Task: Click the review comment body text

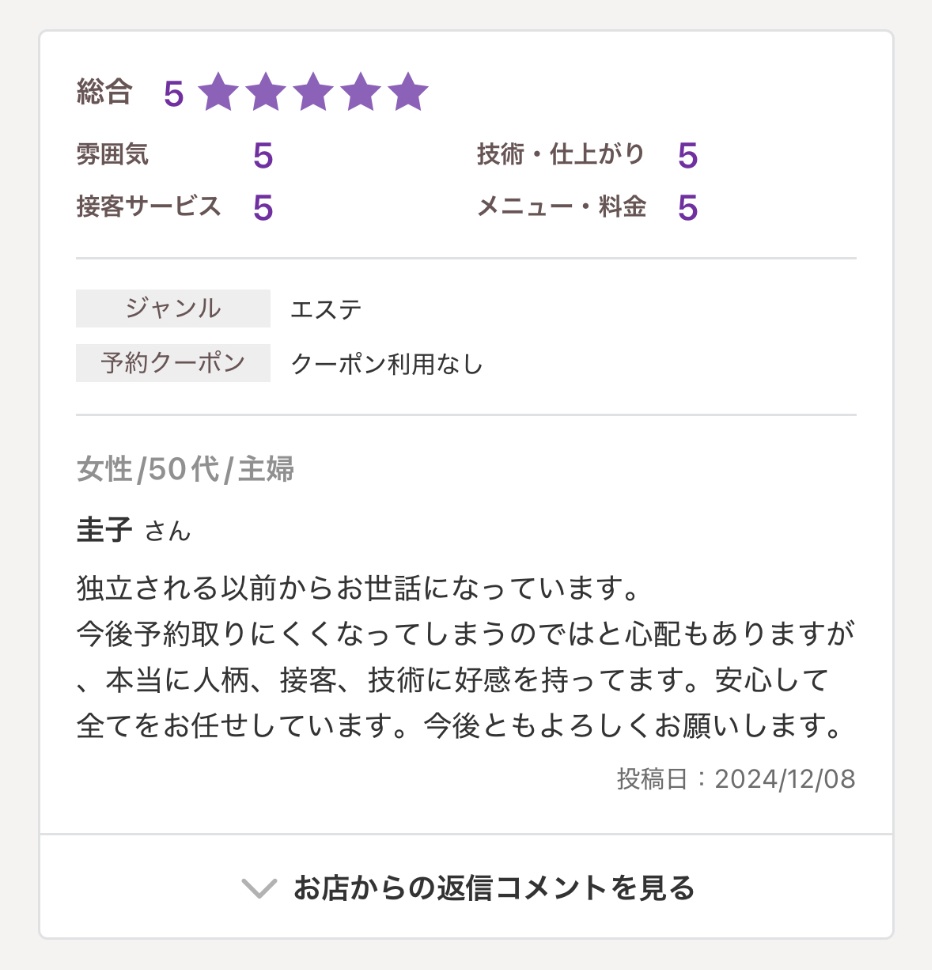Action: pos(465,656)
